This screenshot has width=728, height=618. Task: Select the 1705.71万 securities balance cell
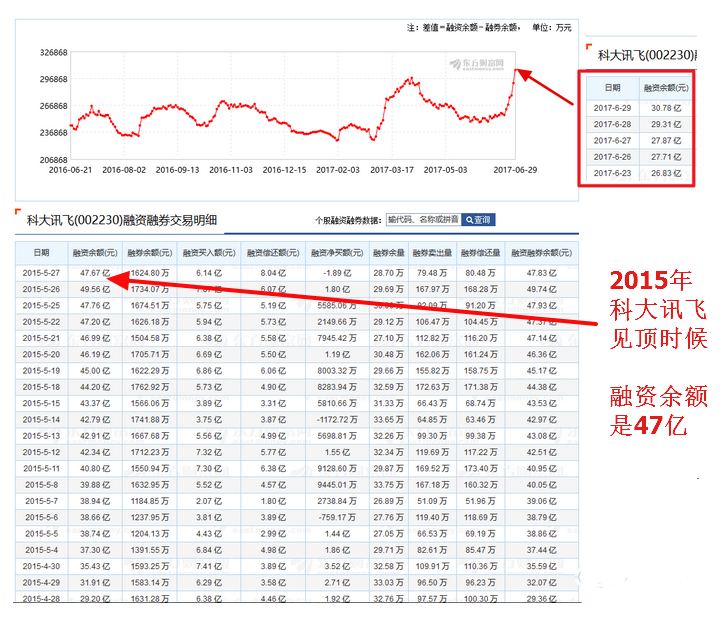point(150,354)
